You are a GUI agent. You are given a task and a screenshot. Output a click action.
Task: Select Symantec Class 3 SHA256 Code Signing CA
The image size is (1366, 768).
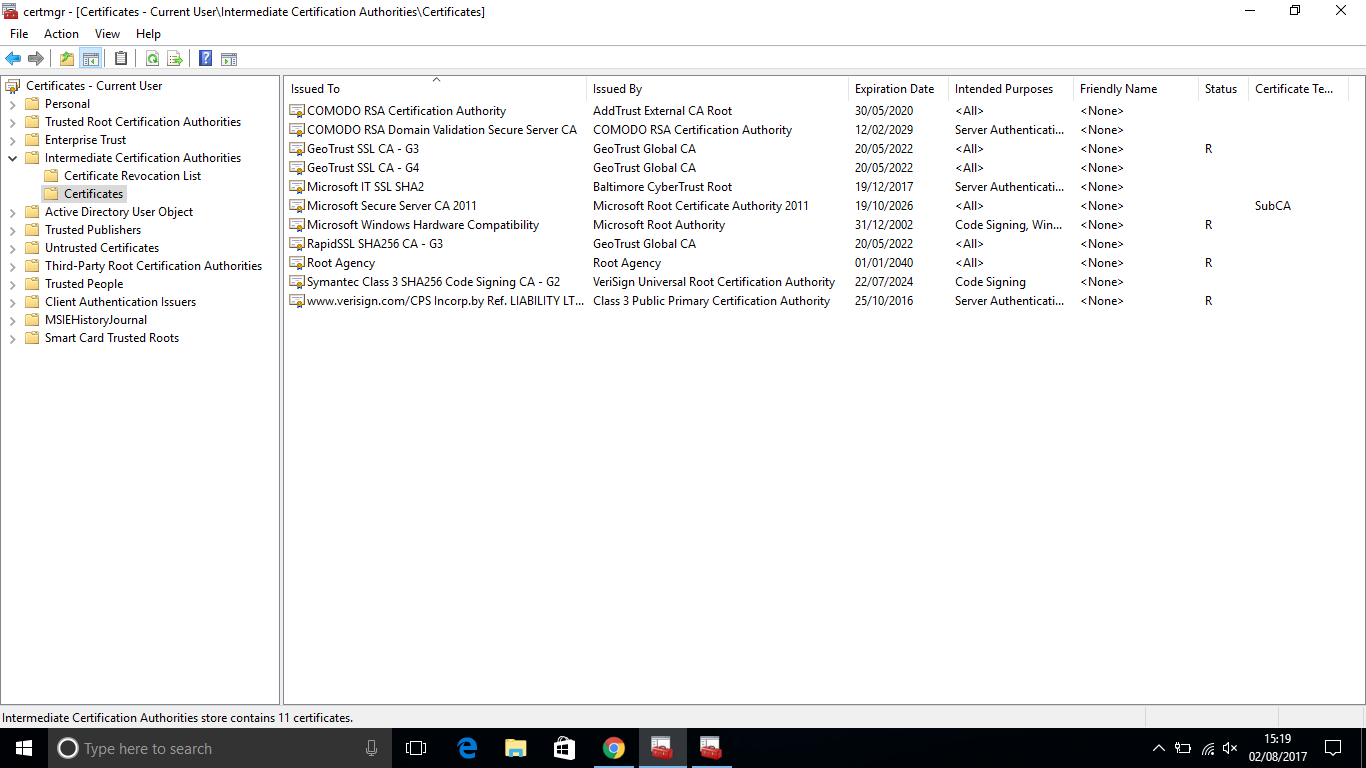433,282
